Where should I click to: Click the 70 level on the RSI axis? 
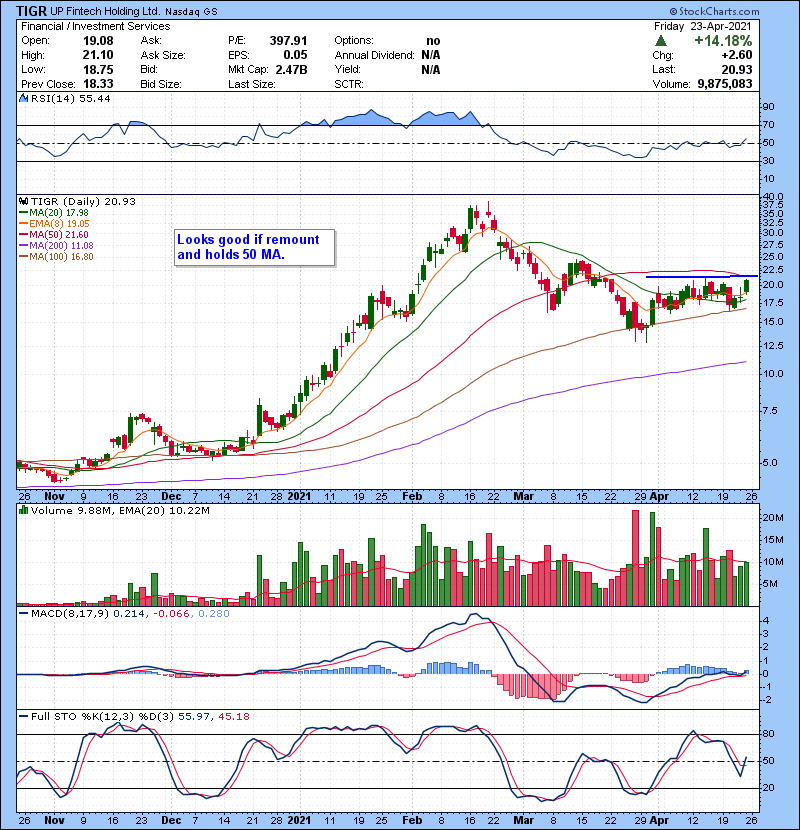point(768,125)
